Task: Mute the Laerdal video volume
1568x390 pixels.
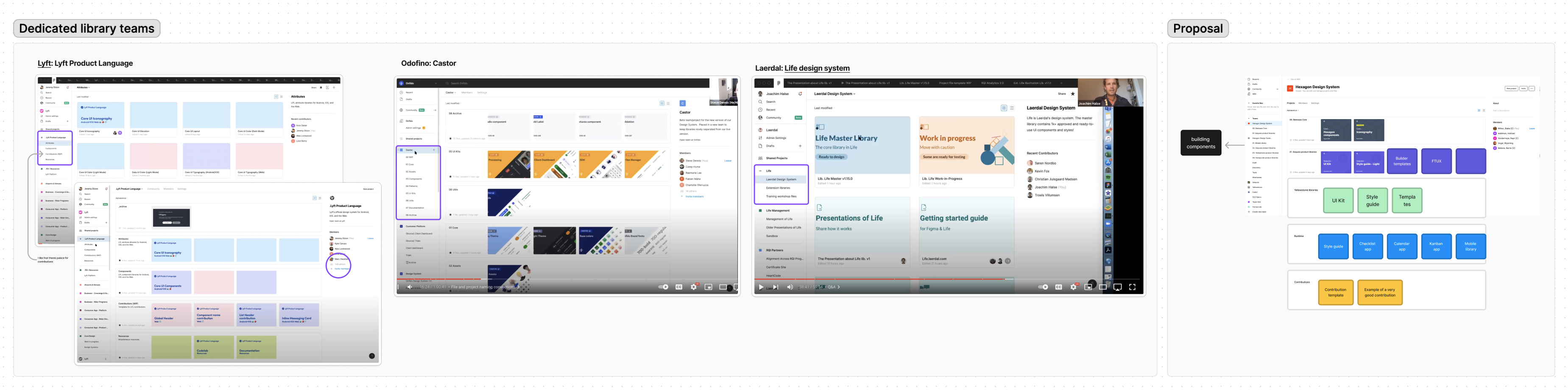Action: click(x=790, y=287)
